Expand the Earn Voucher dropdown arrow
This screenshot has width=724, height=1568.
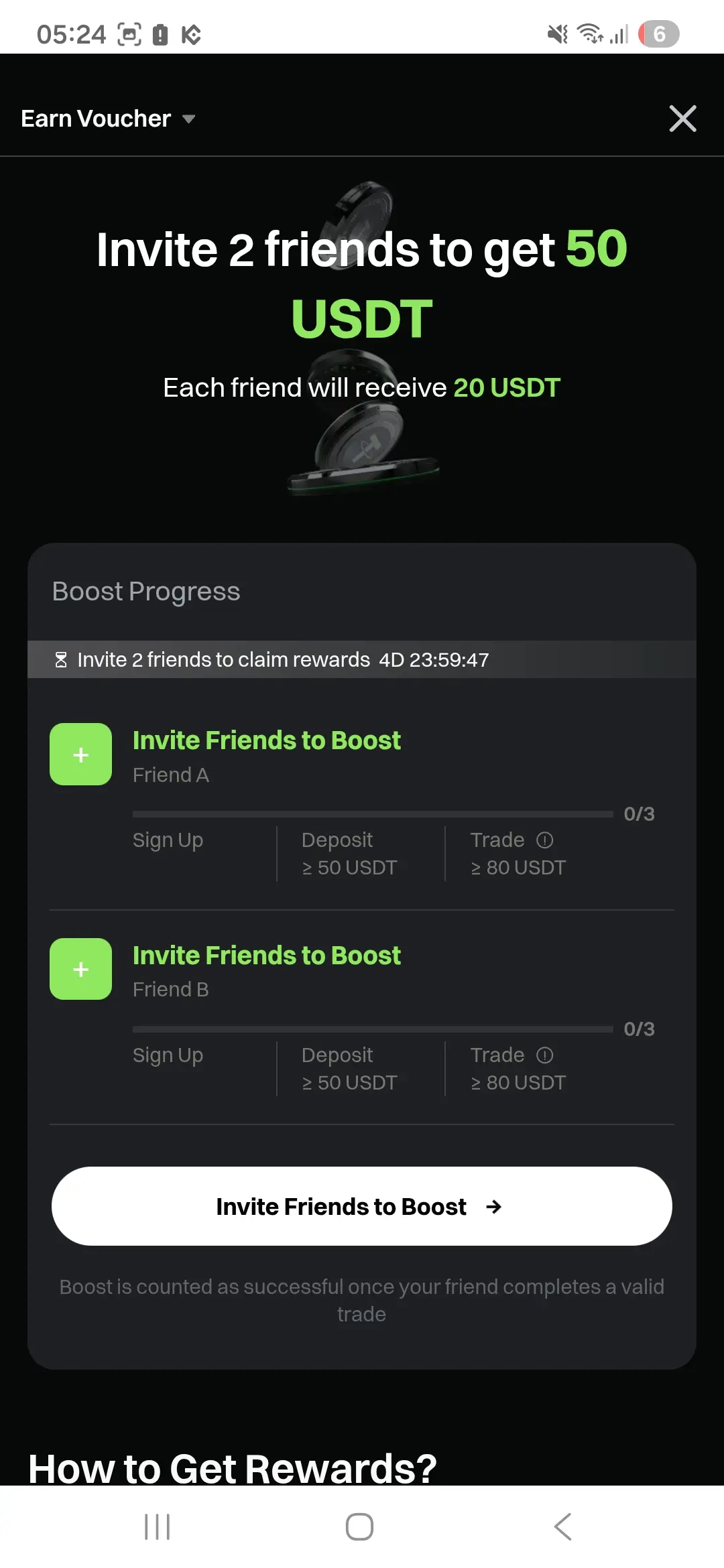point(189,119)
